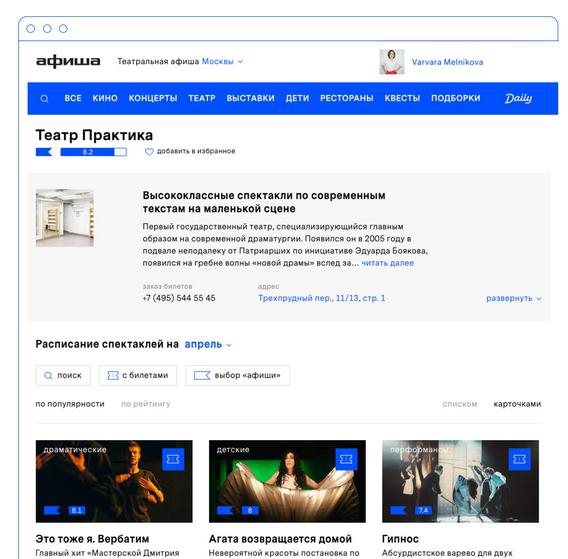Click the search magnifier in blue navbar
Image resolution: width=568 pixels, height=559 pixels.
coord(44,99)
